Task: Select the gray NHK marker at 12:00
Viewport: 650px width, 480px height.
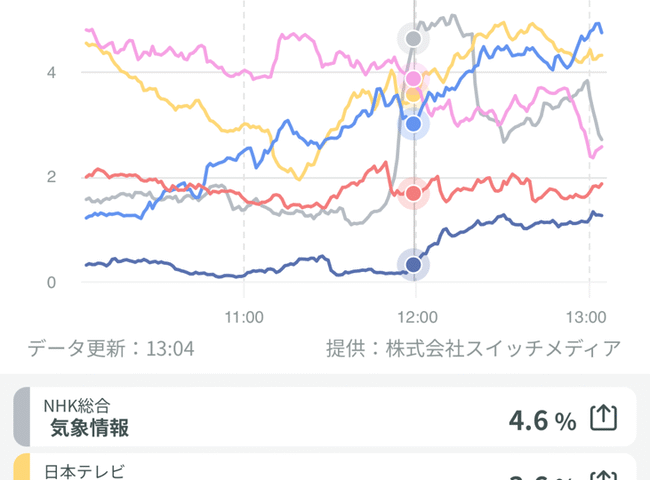Action: point(413,39)
